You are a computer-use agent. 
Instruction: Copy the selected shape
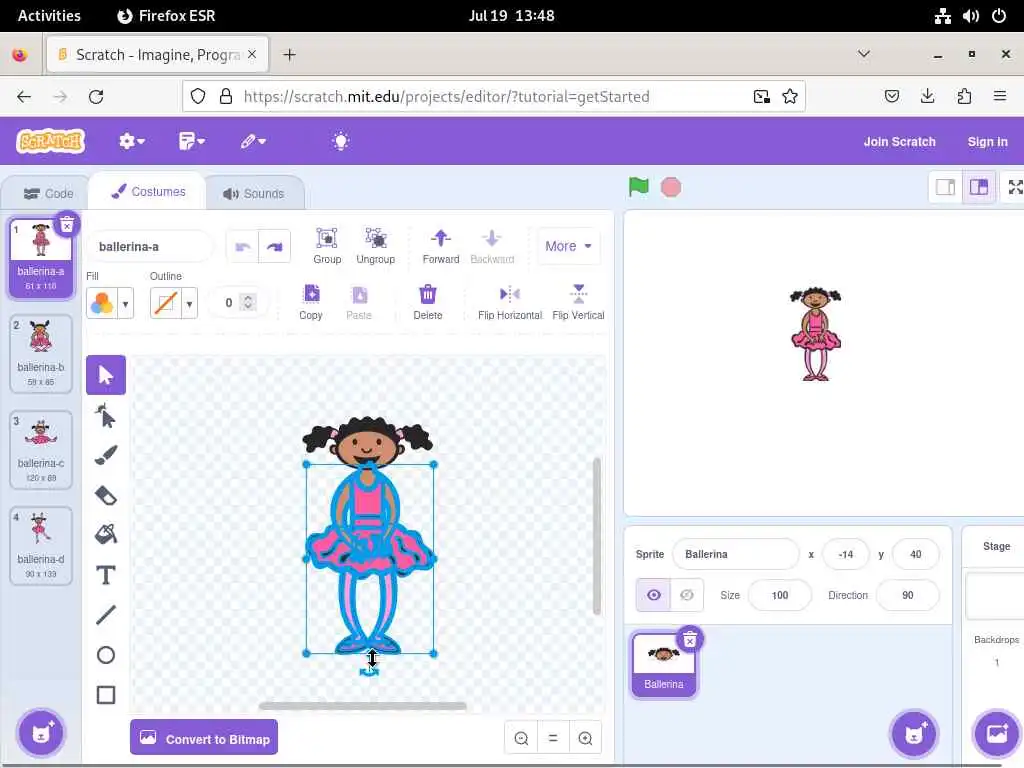click(x=311, y=302)
